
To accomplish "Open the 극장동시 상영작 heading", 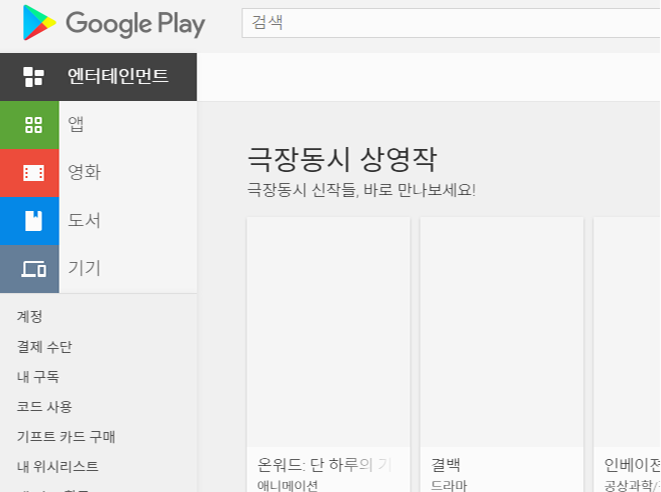I will pos(342,159).
